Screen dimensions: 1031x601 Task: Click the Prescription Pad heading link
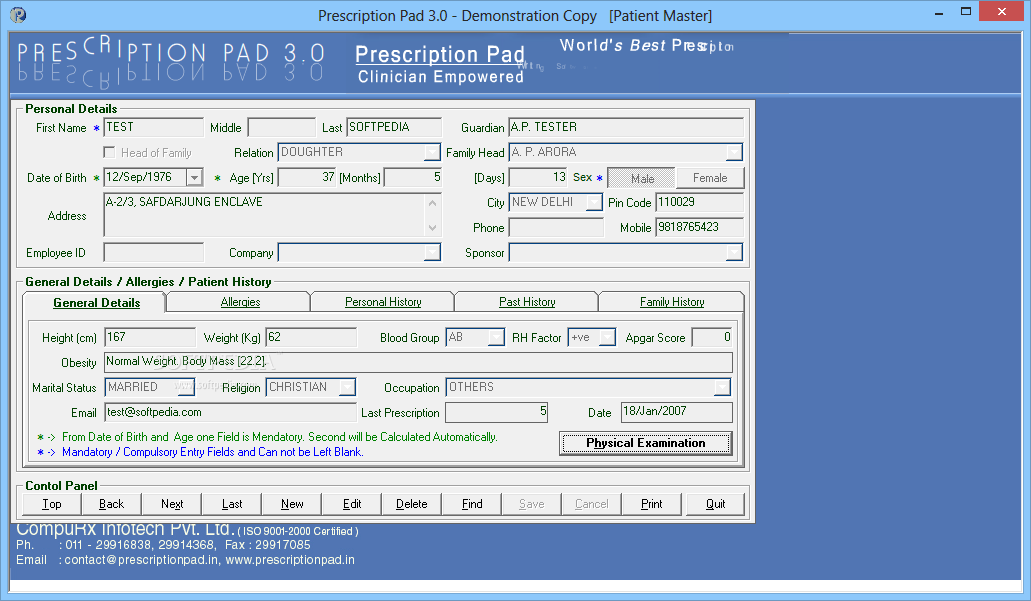tap(440, 55)
